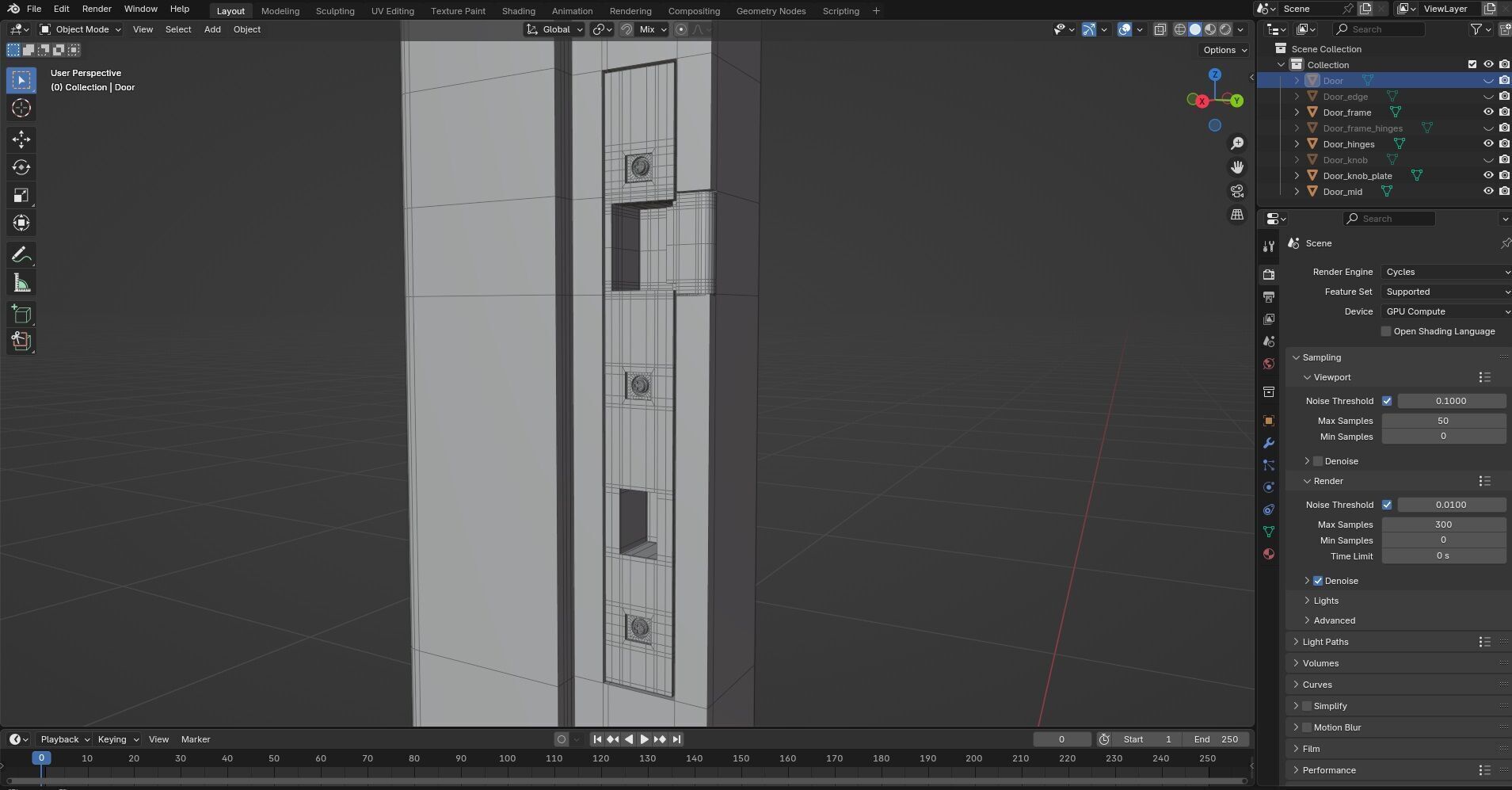Screen dimensions: 1512x790
Task: Select the Annotate tool
Action: coord(21,254)
